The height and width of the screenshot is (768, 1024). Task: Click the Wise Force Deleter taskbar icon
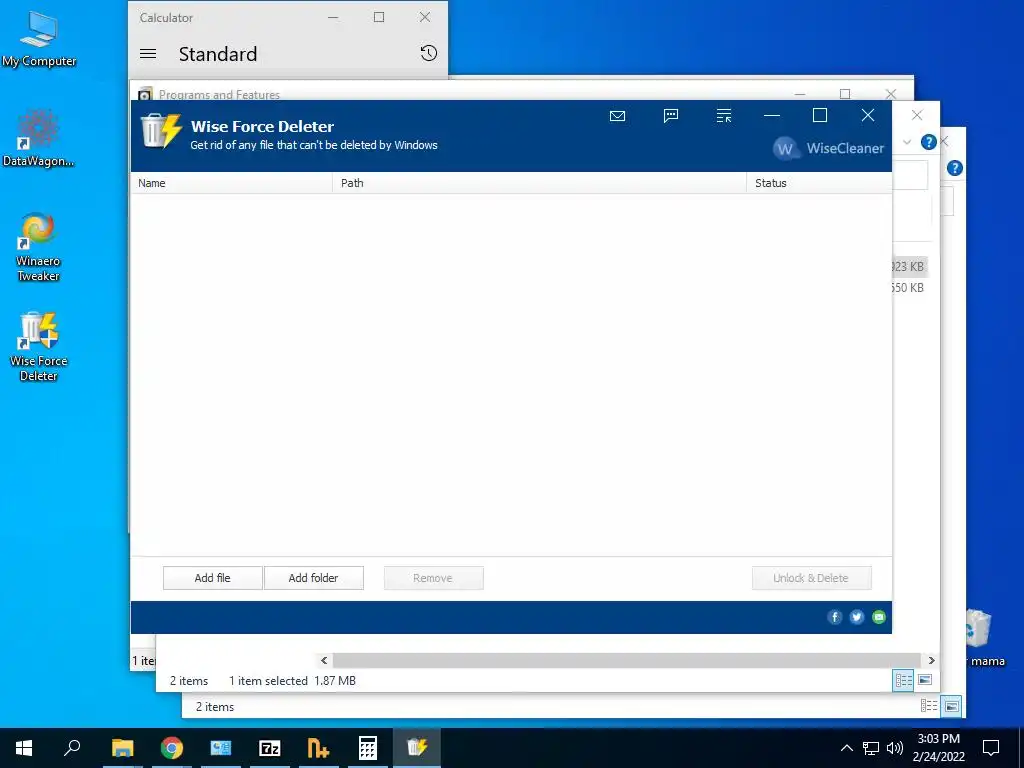(417, 748)
